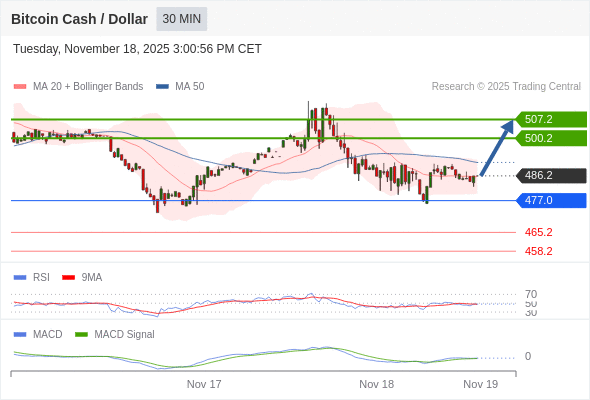Click the MA 20 + Bollinger Bands swatch

tap(20, 87)
